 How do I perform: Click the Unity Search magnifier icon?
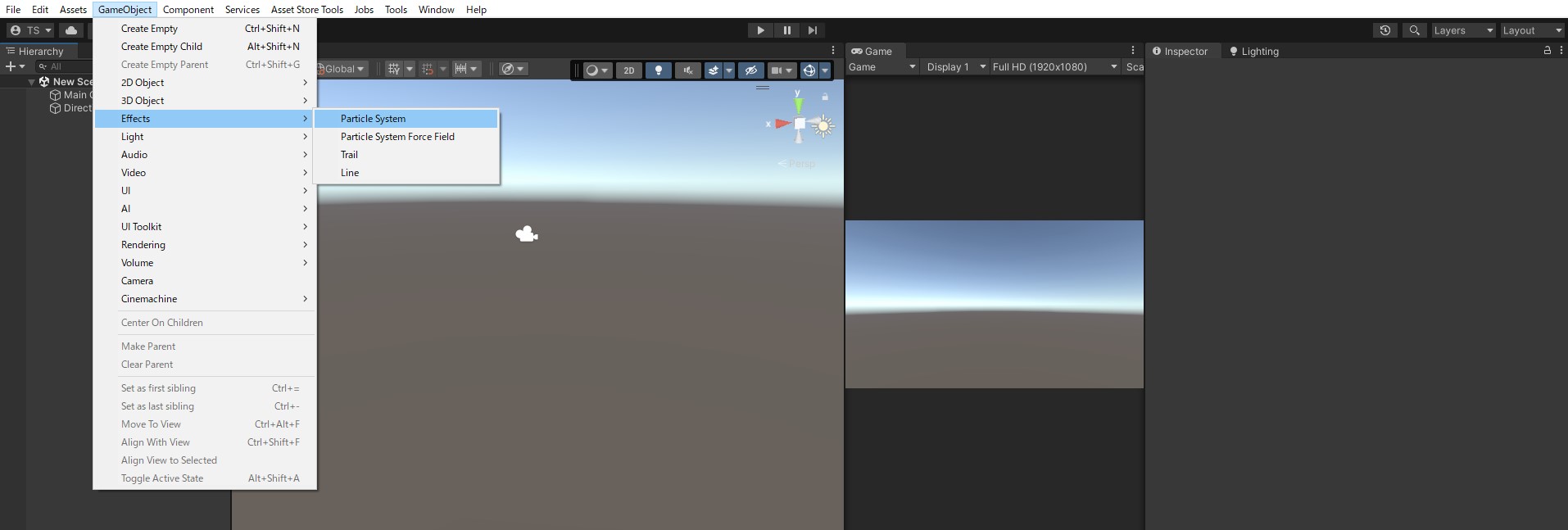[x=1414, y=30]
